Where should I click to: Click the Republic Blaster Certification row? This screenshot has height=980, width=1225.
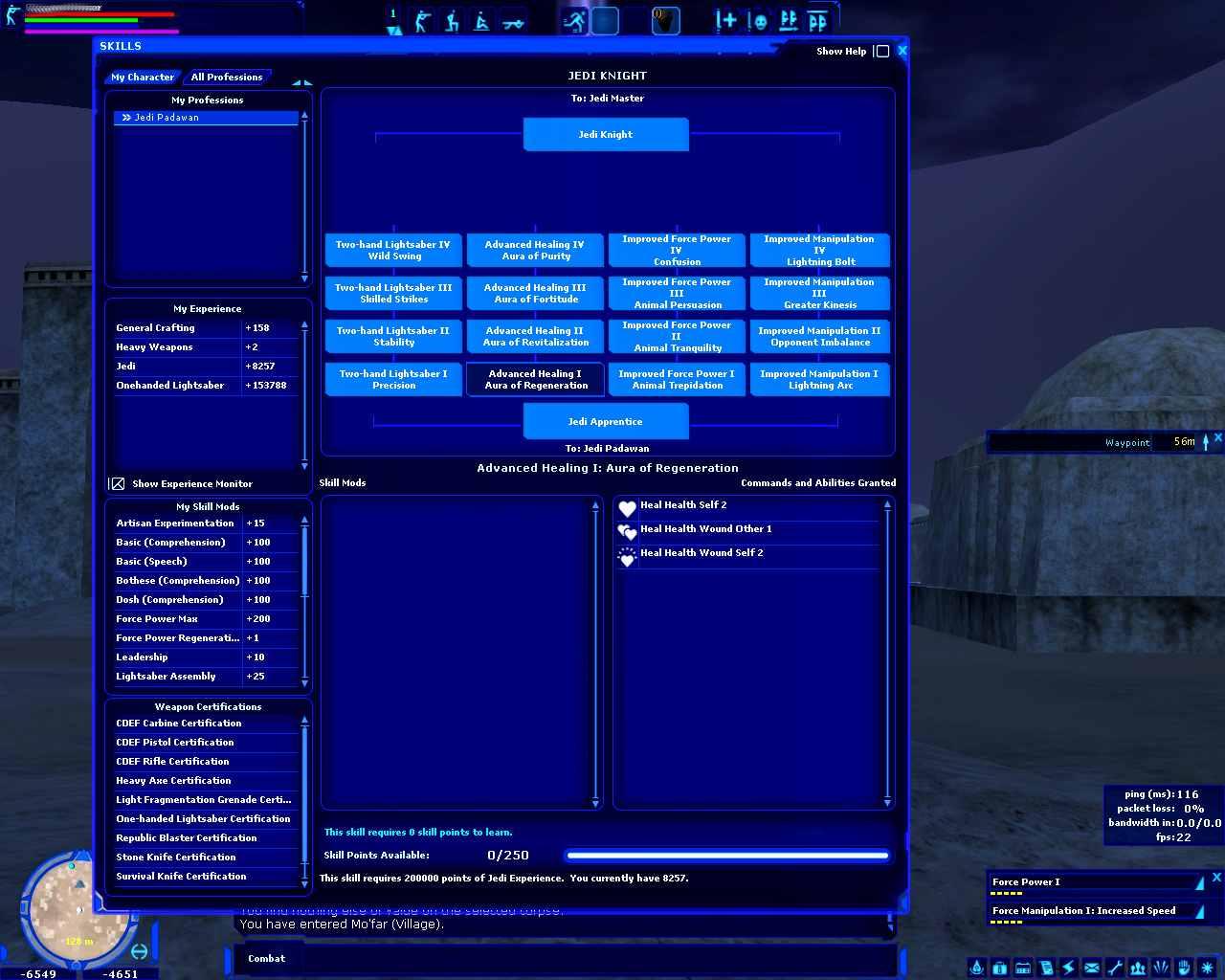207,838
